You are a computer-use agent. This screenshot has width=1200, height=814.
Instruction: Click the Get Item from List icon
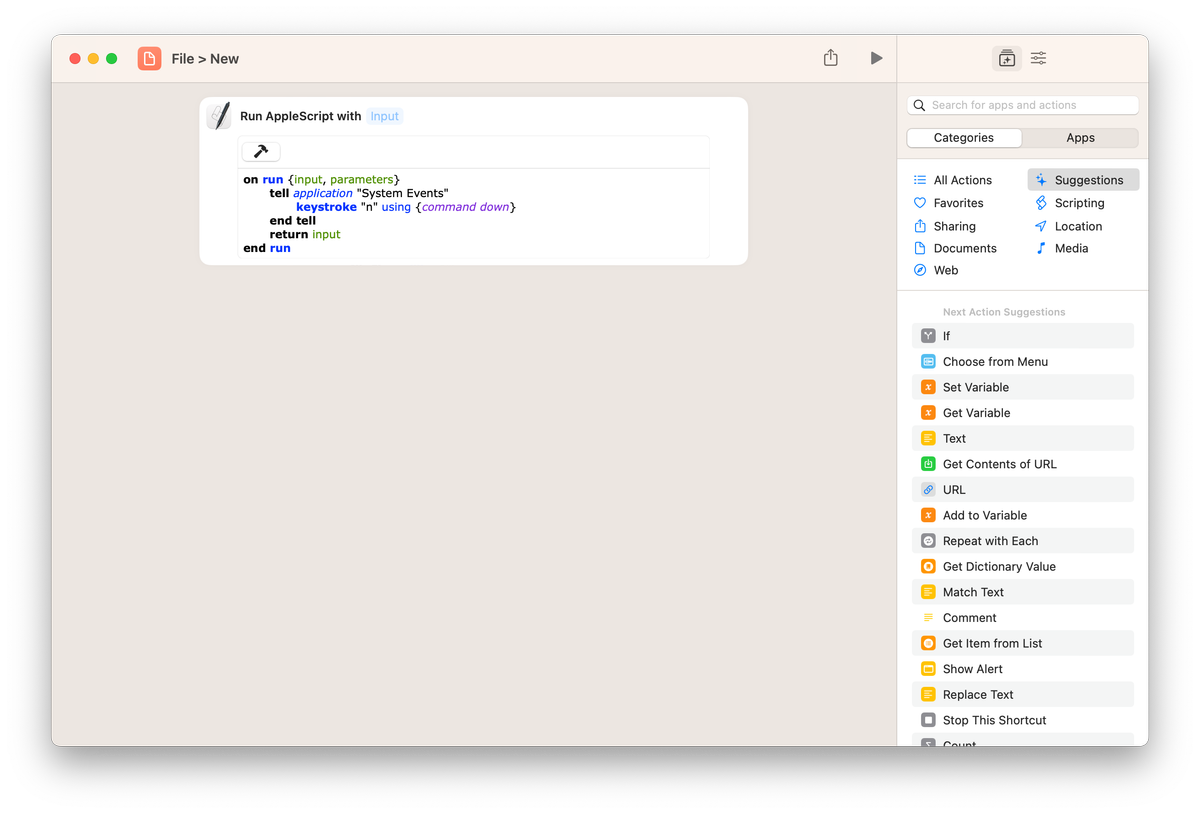tap(928, 643)
